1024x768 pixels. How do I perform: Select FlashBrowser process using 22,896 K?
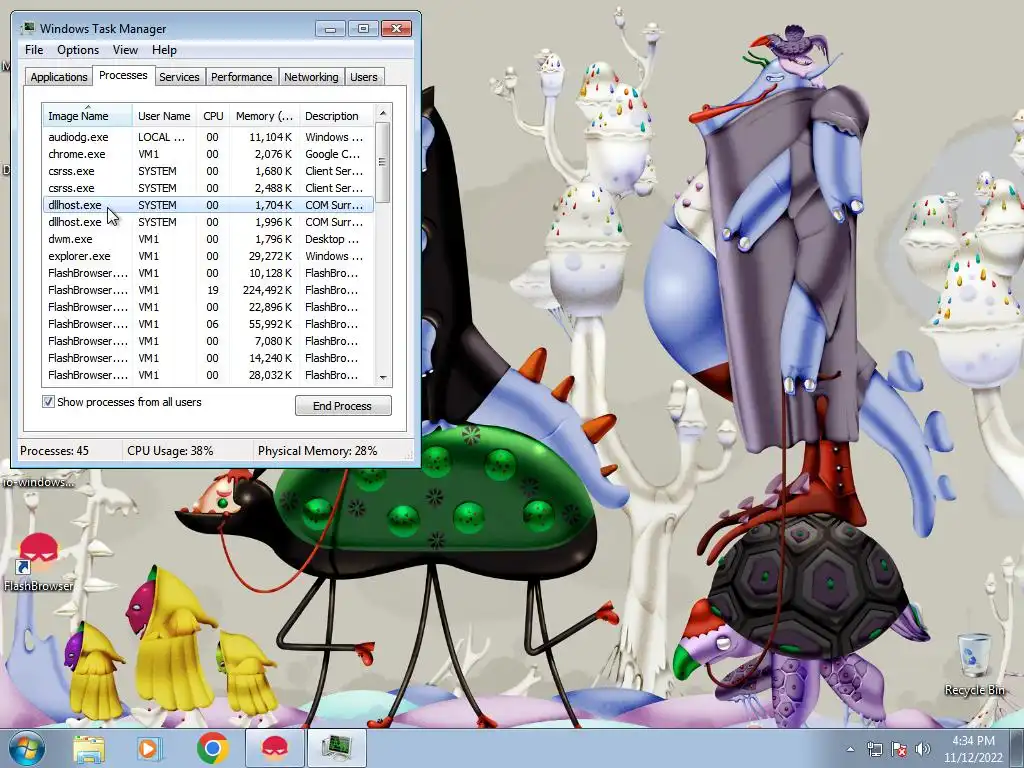coord(208,307)
